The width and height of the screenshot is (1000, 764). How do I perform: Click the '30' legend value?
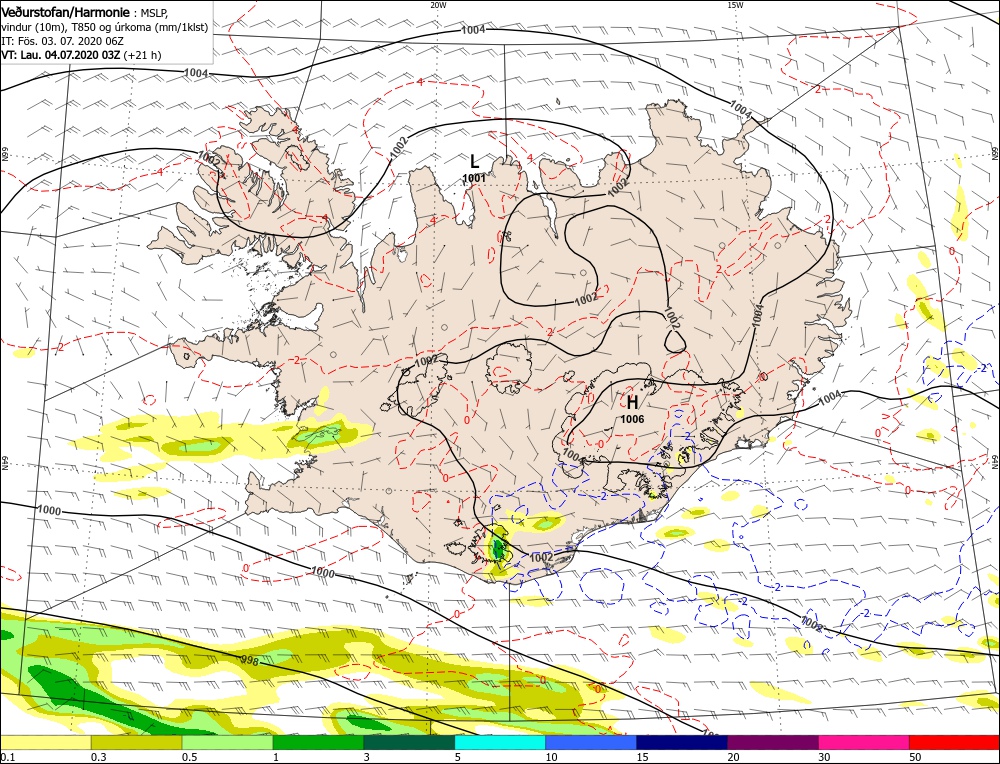(x=825, y=757)
